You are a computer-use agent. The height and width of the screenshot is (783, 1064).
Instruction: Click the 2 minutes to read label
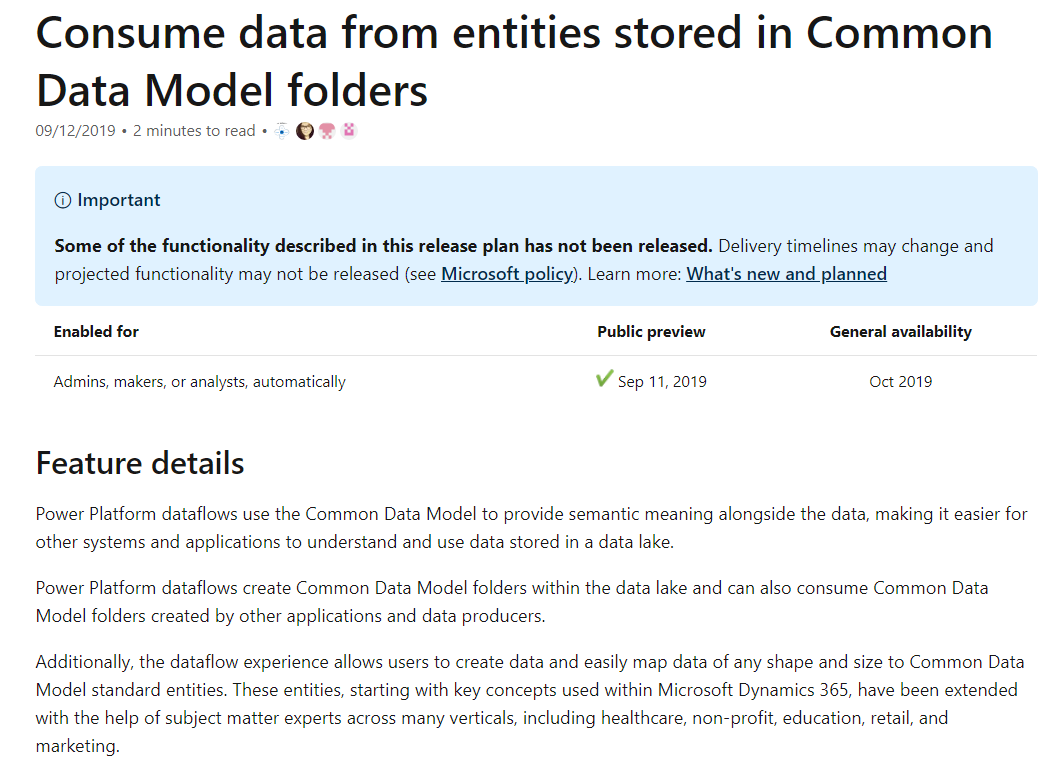pos(194,131)
